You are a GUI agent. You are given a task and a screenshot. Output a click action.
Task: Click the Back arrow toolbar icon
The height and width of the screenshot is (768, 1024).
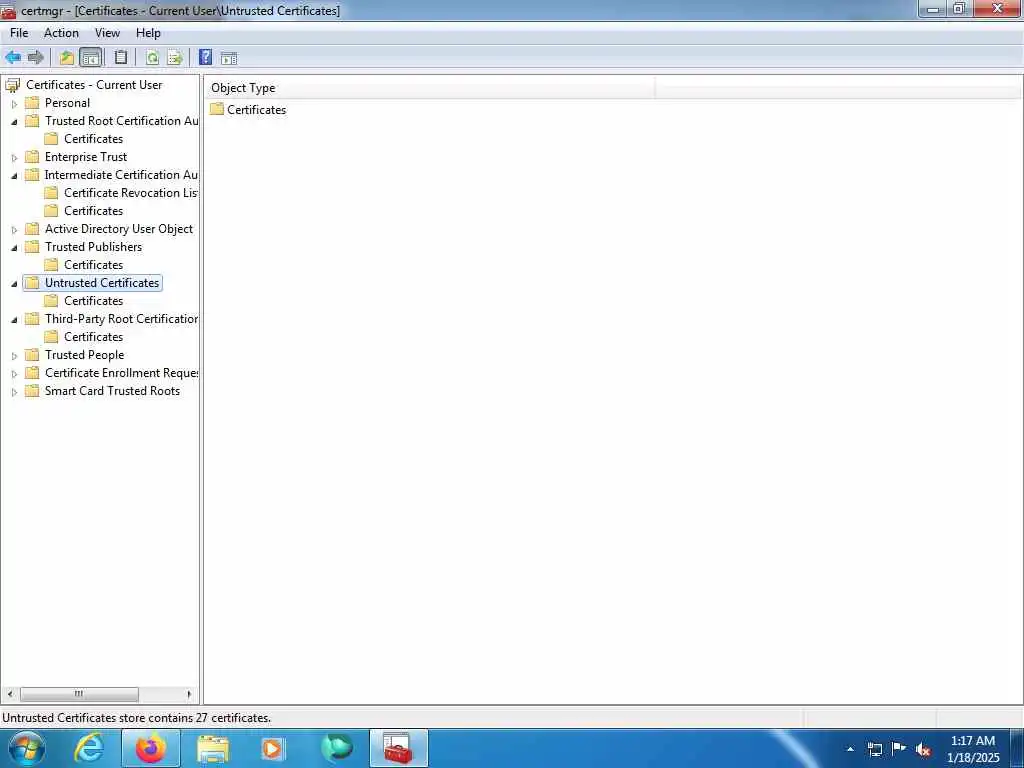[13, 57]
